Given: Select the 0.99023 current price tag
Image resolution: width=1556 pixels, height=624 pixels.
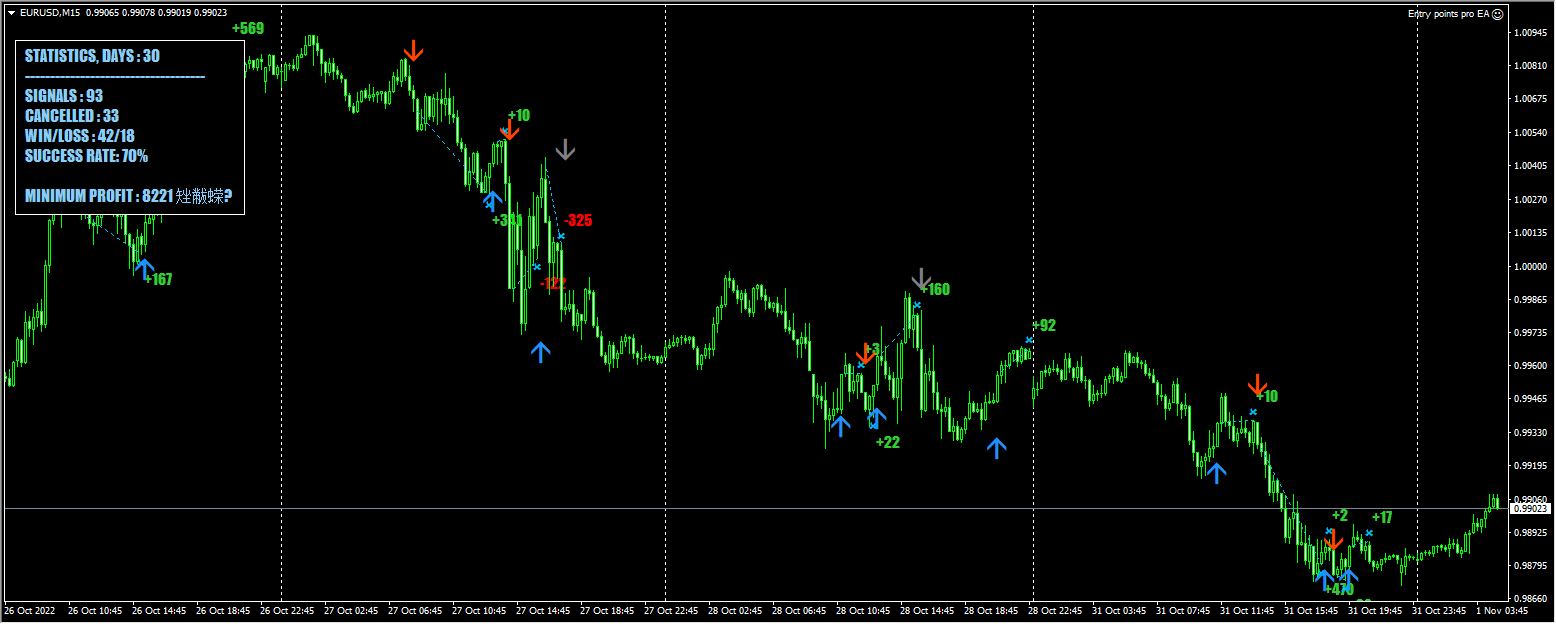Looking at the screenshot, I should (1530, 509).
